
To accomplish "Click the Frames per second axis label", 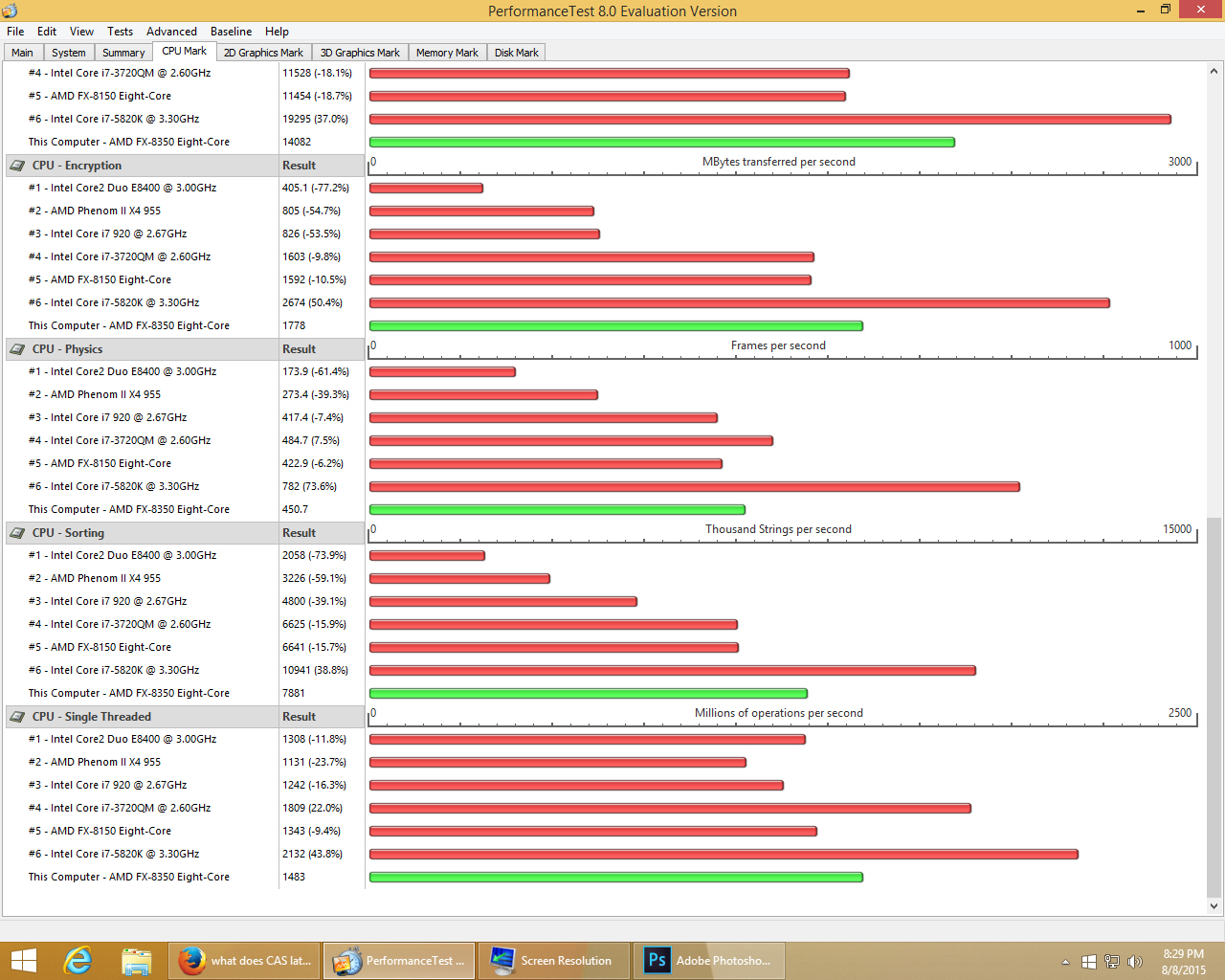I will tap(778, 345).
